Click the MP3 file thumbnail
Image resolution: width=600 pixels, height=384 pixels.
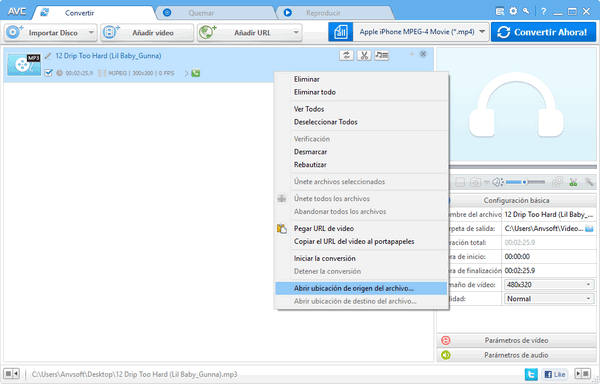pyautogui.click(x=24, y=65)
